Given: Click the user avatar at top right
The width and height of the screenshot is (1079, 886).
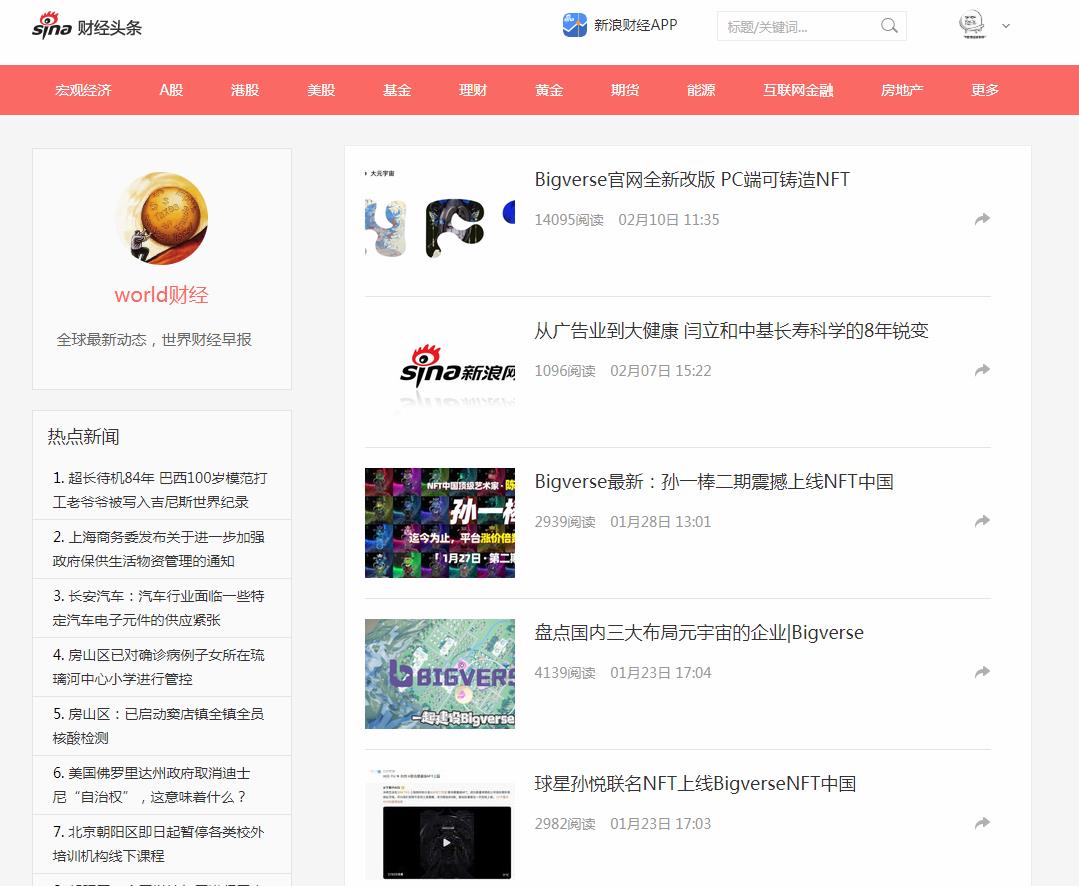Looking at the screenshot, I should point(972,25).
